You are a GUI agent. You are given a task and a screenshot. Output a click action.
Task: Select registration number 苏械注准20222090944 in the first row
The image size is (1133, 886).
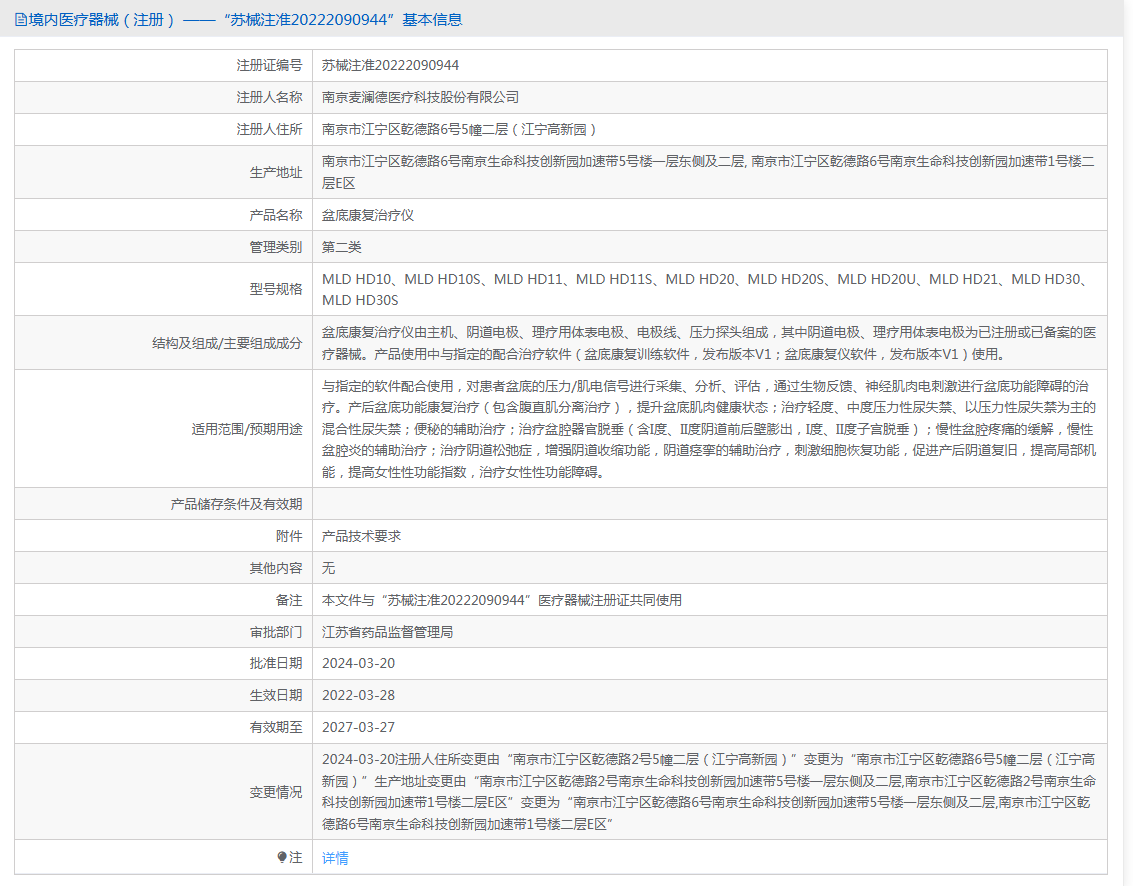click(390, 65)
